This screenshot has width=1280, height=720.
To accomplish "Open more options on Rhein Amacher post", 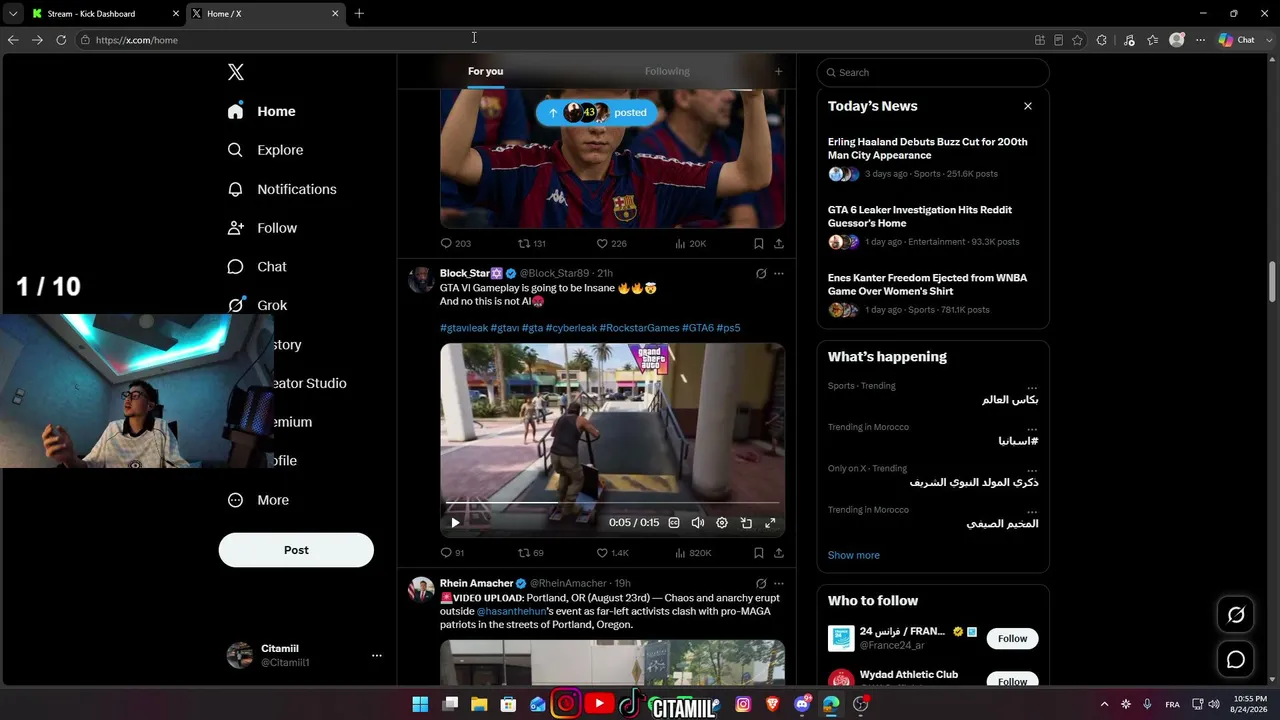I will pyautogui.click(x=779, y=583).
